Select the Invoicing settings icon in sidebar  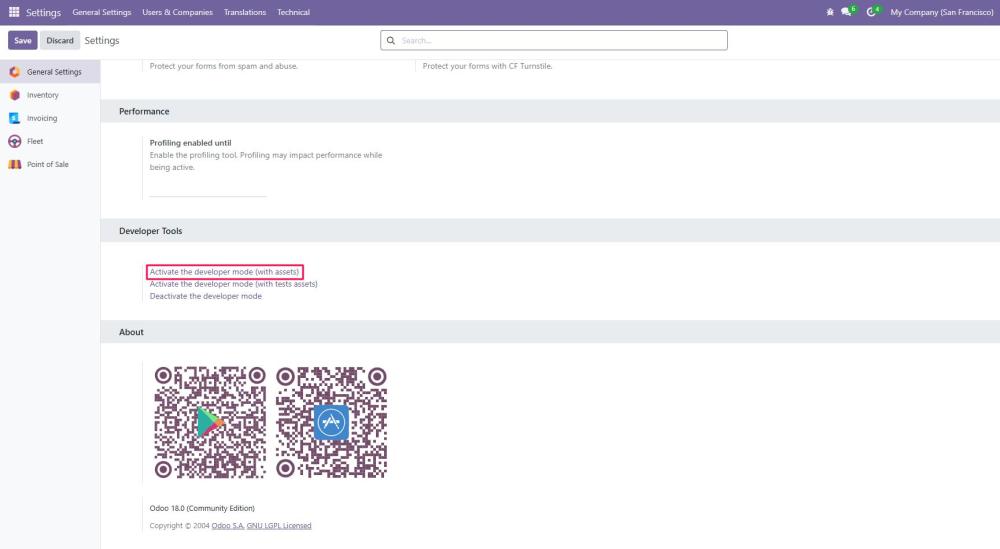click(14, 118)
